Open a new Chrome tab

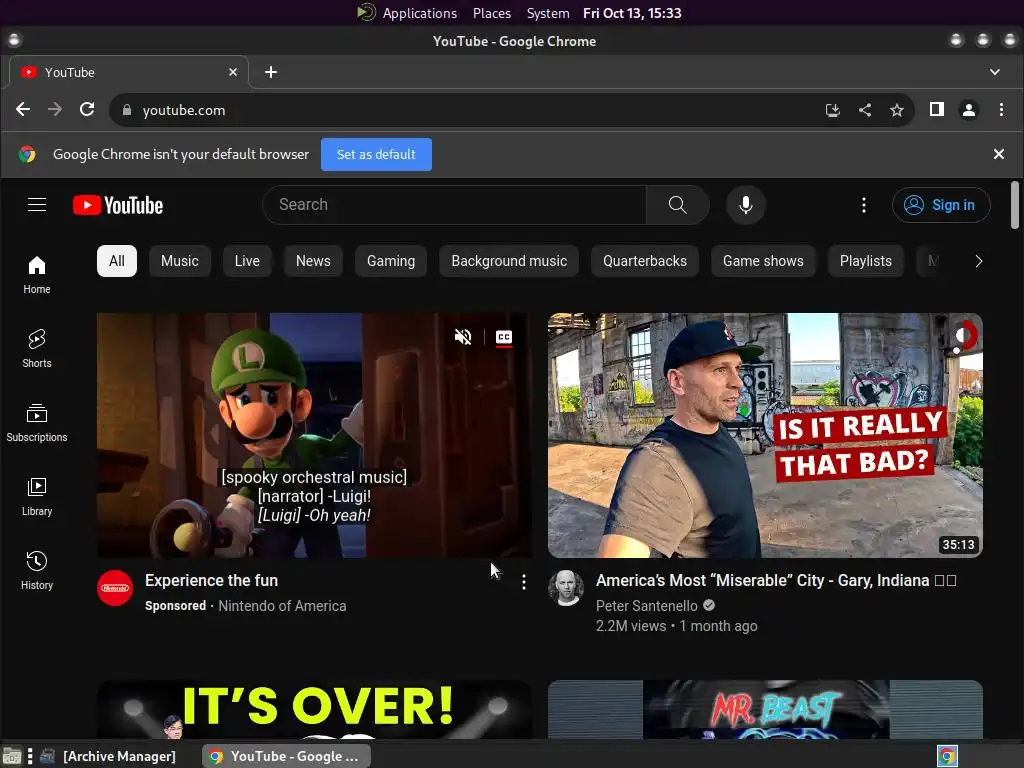coord(270,72)
